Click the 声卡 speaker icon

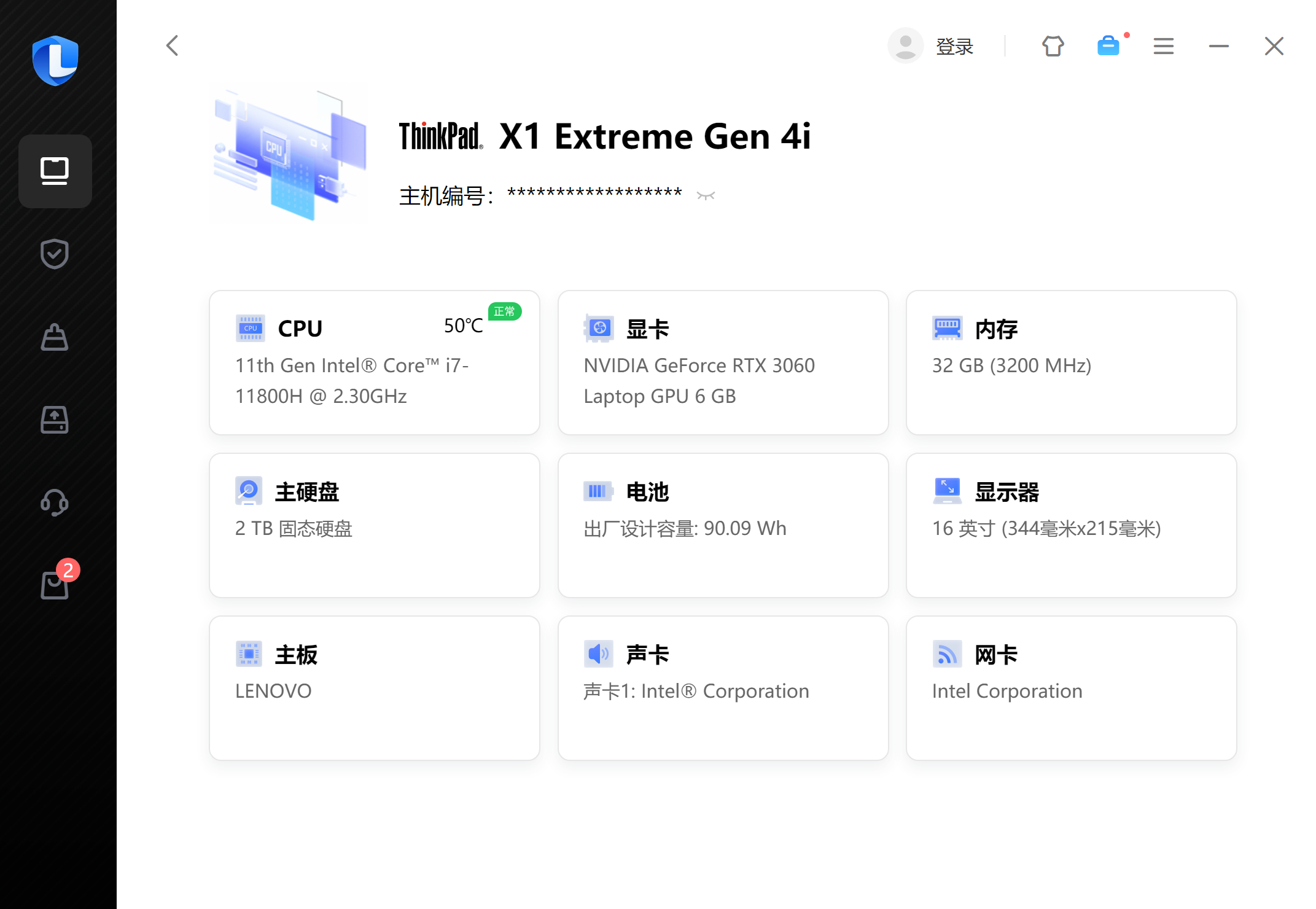598,654
